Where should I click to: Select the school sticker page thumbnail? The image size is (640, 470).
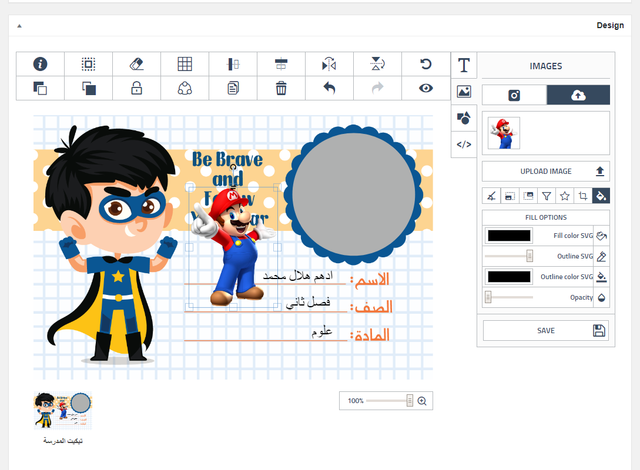tap(63, 411)
